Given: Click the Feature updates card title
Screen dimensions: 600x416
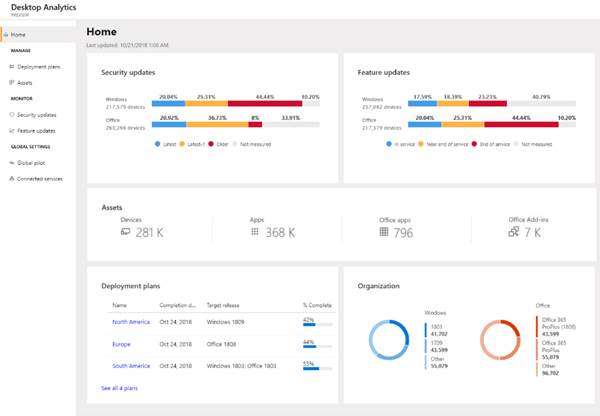Looking at the screenshot, I should pos(384,72).
